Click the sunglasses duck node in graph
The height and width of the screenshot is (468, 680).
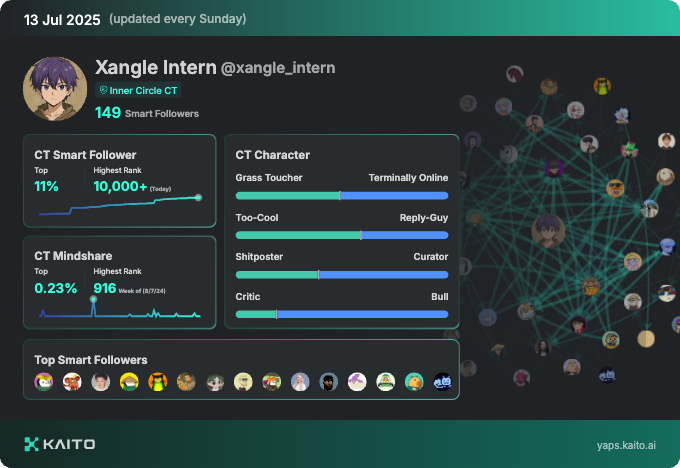[x=615, y=188]
